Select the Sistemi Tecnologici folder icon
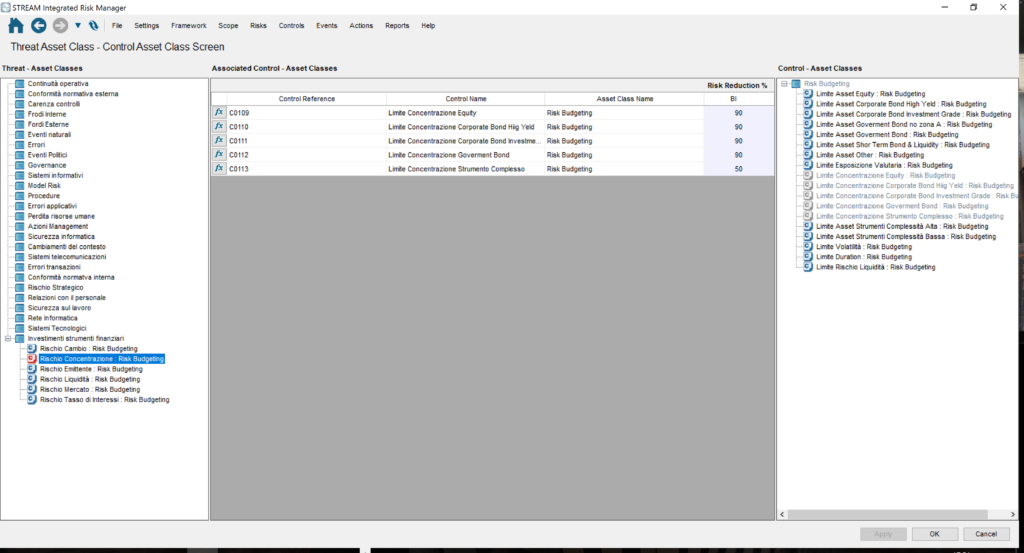Image resolution: width=1024 pixels, height=553 pixels. (20, 328)
